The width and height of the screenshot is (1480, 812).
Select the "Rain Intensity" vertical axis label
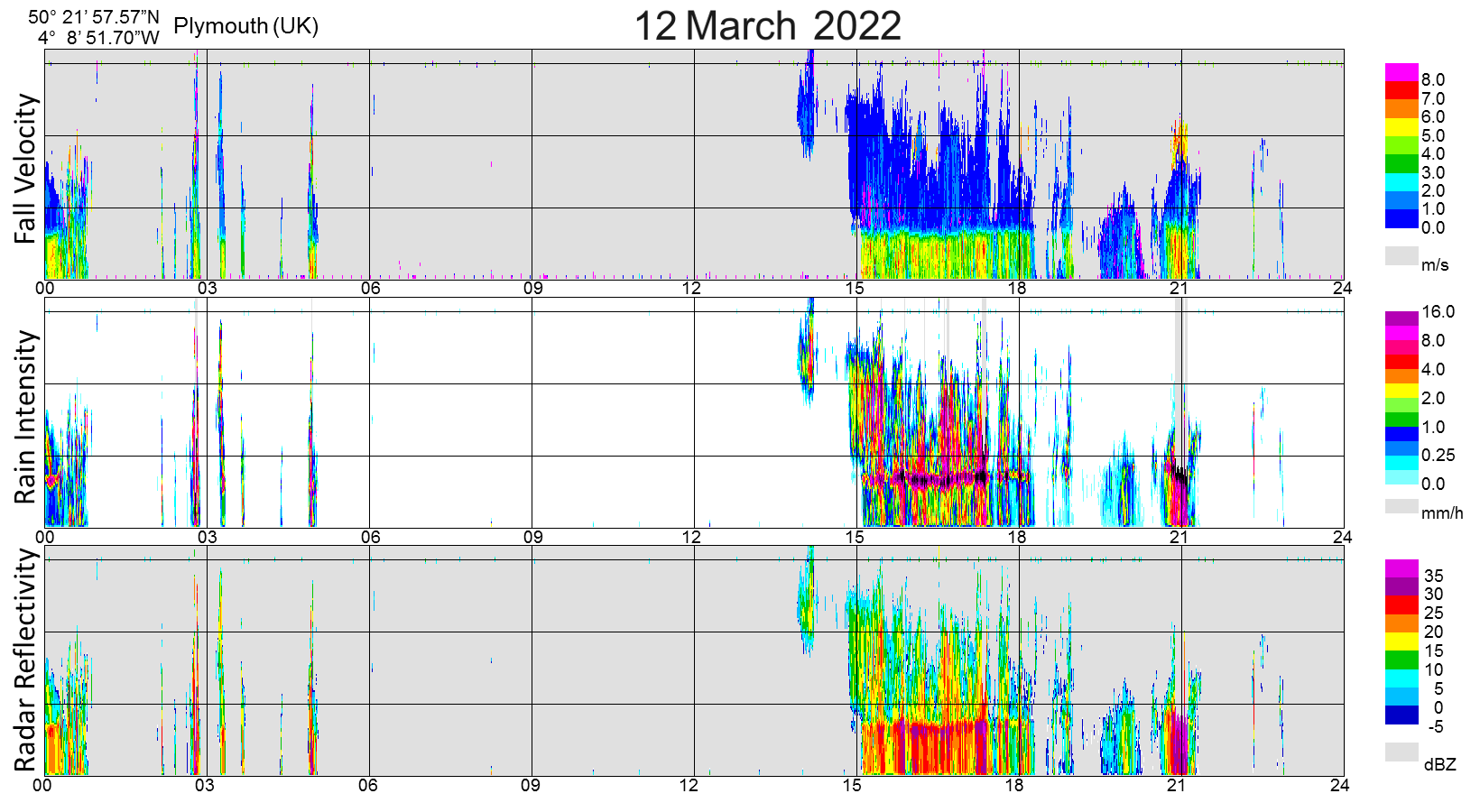26,417
